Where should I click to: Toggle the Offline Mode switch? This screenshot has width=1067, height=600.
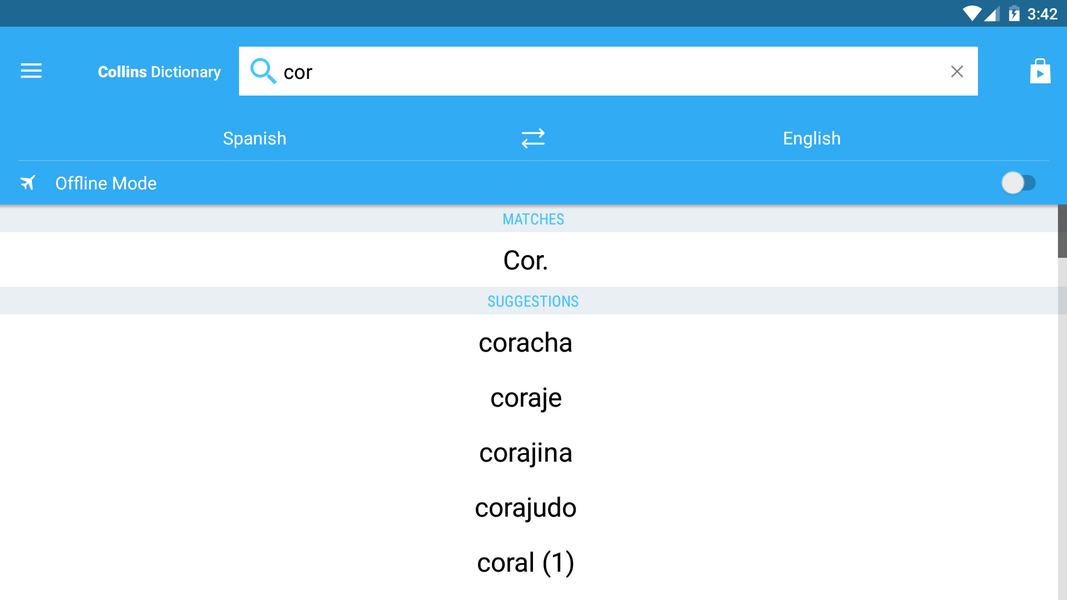click(x=1018, y=183)
